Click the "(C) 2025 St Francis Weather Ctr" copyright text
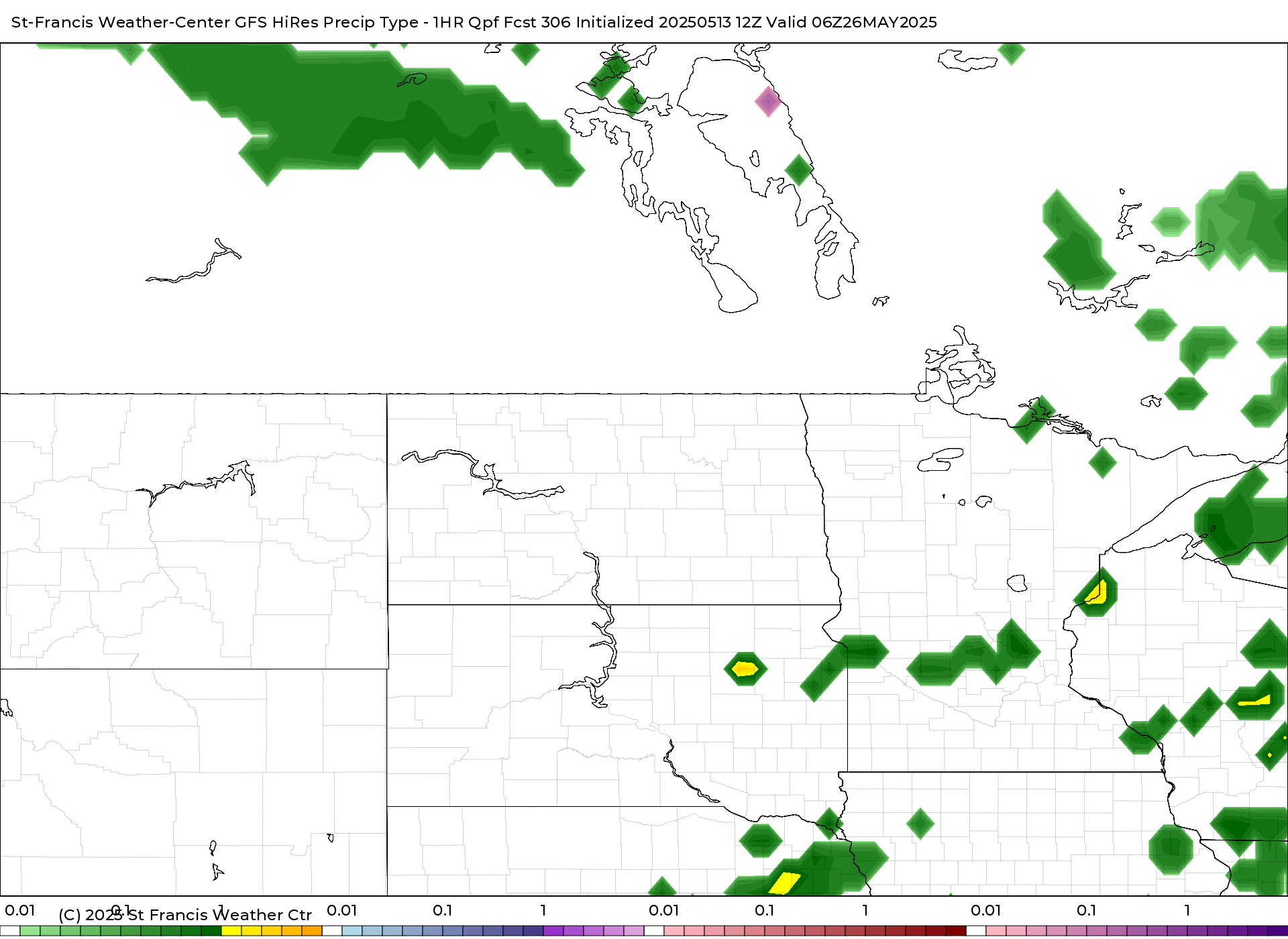This screenshot has width=1288, height=939. (x=185, y=915)
